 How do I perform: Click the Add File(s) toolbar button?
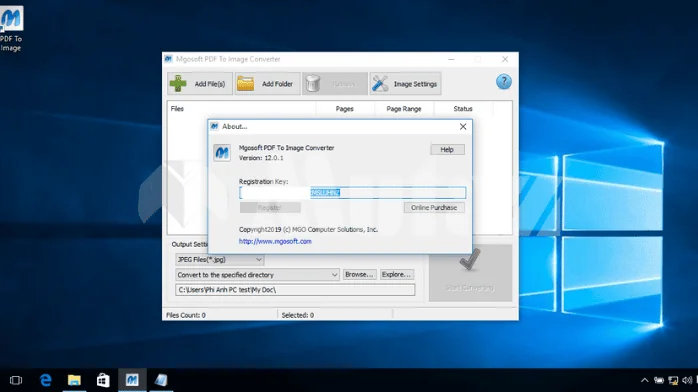[200, 84]
